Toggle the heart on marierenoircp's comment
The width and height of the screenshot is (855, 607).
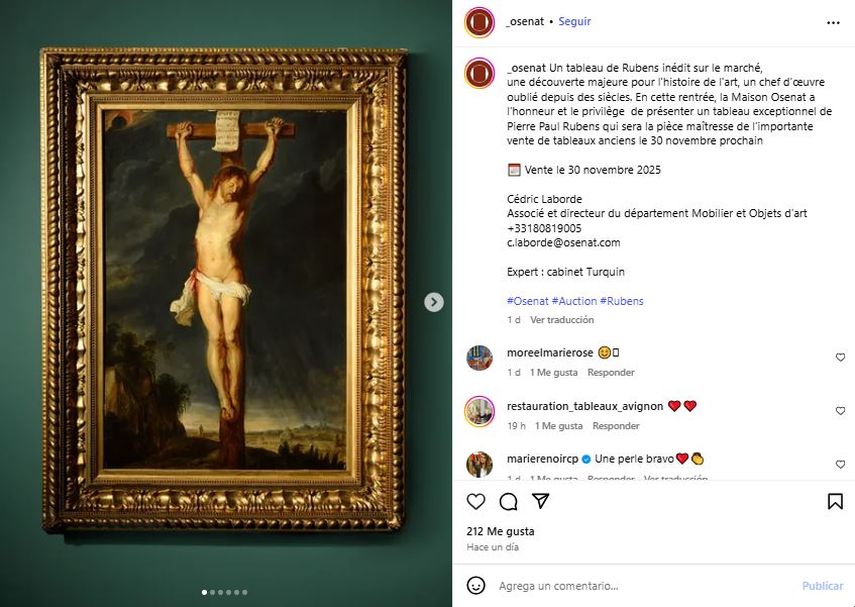click(840, 464)
